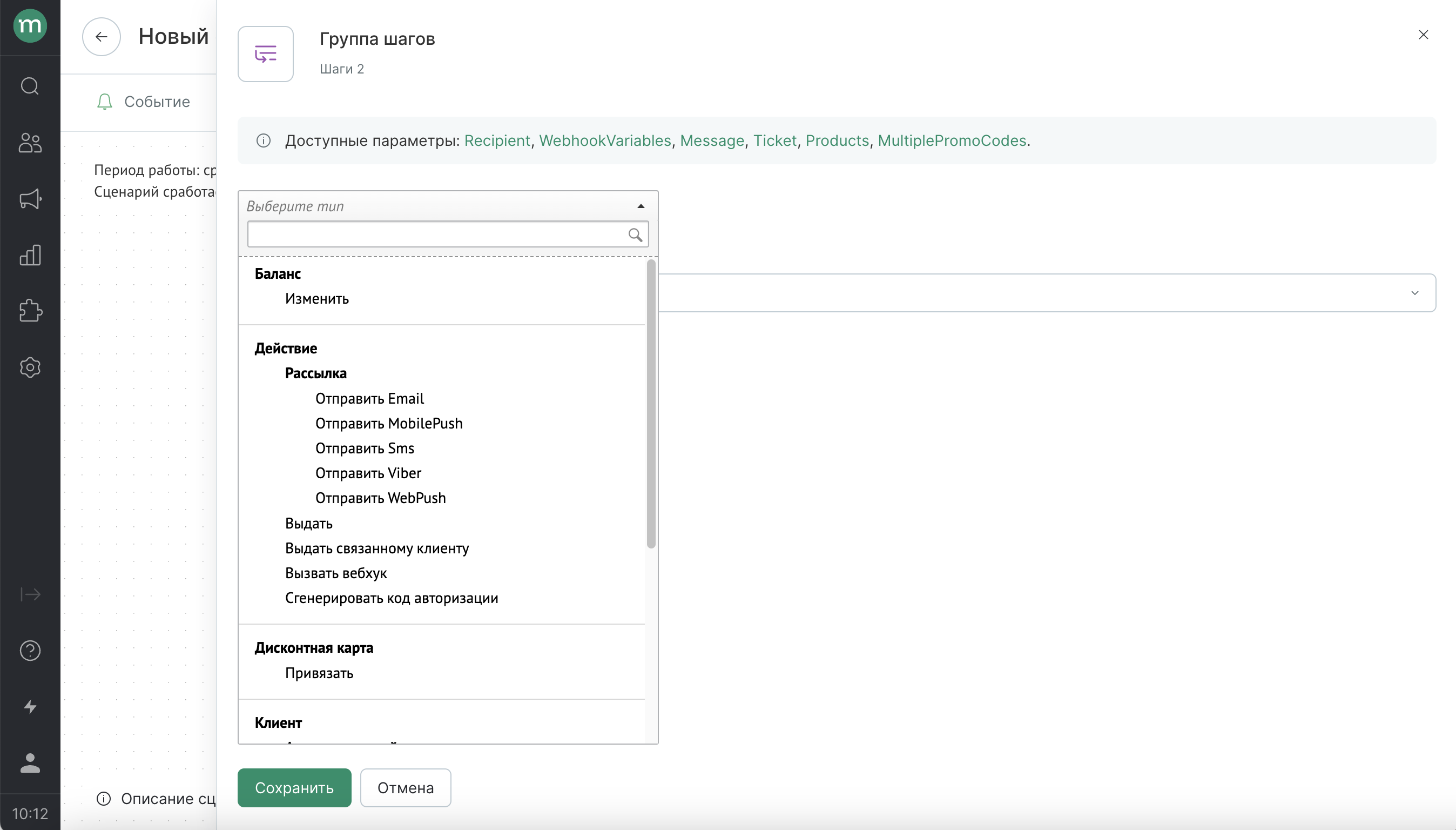Select Отправить MobilePush option
The image size is (1456, 830).
click(x=389, y=424)
